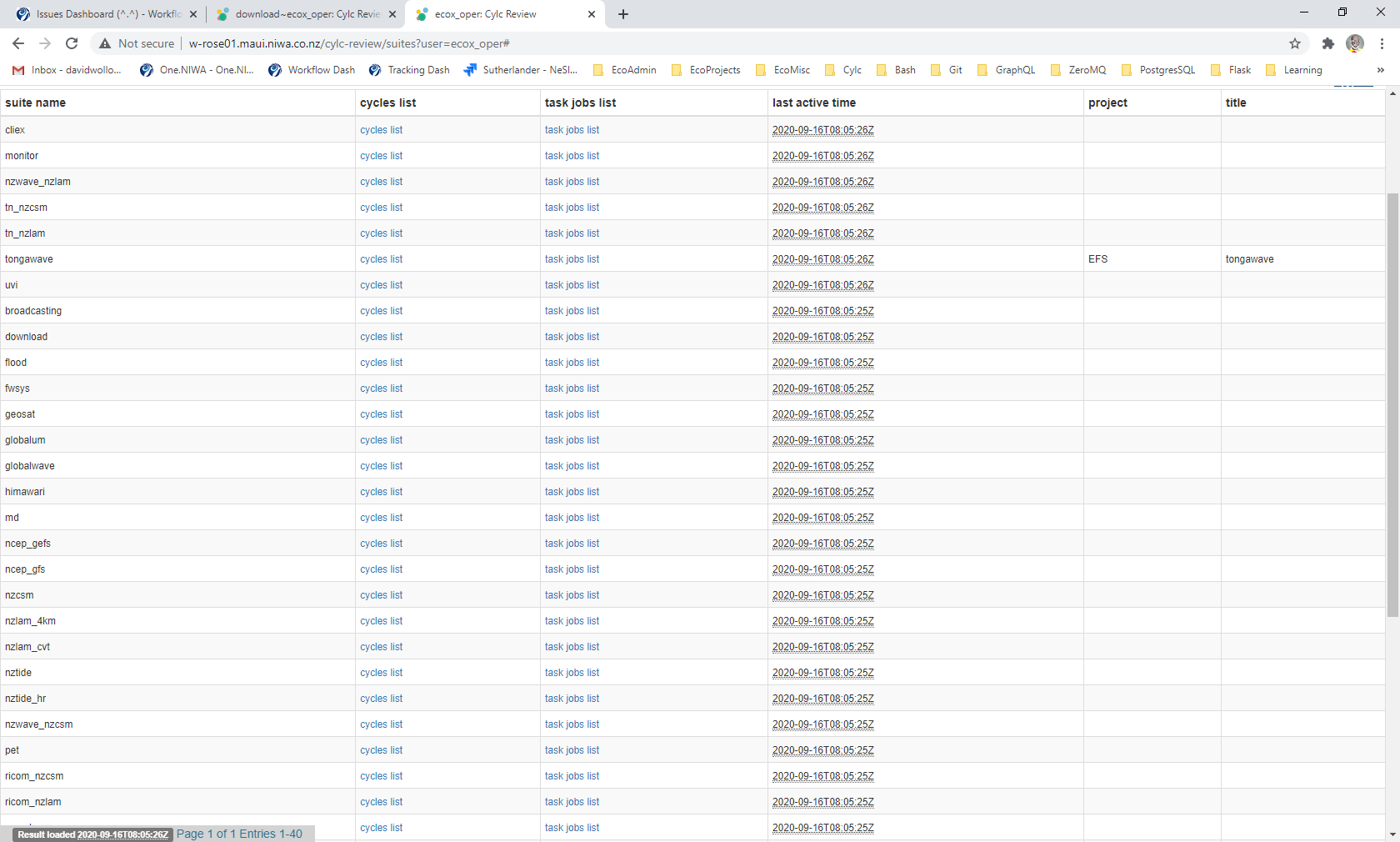This screenshot has height=842, width=1400.
Task: Open the EcoAdmin bookmark folder
Action: click(x=624, y=70)
